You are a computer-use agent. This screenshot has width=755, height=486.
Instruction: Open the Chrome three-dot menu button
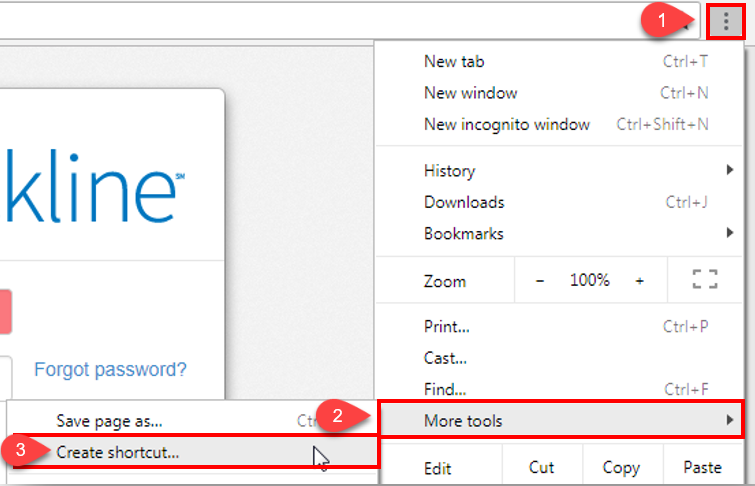[x=725, y=22]
